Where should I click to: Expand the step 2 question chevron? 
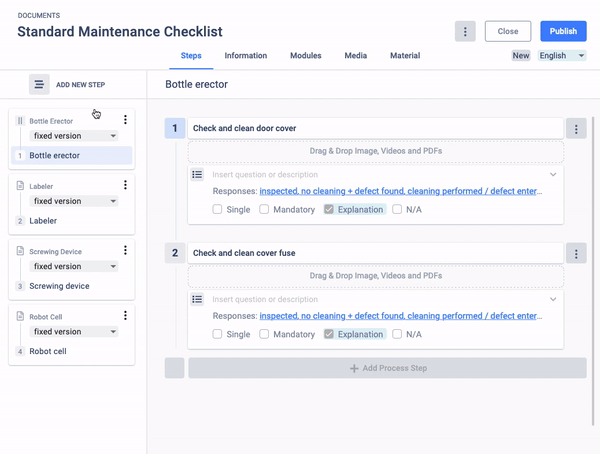click(x=553, y=299)
